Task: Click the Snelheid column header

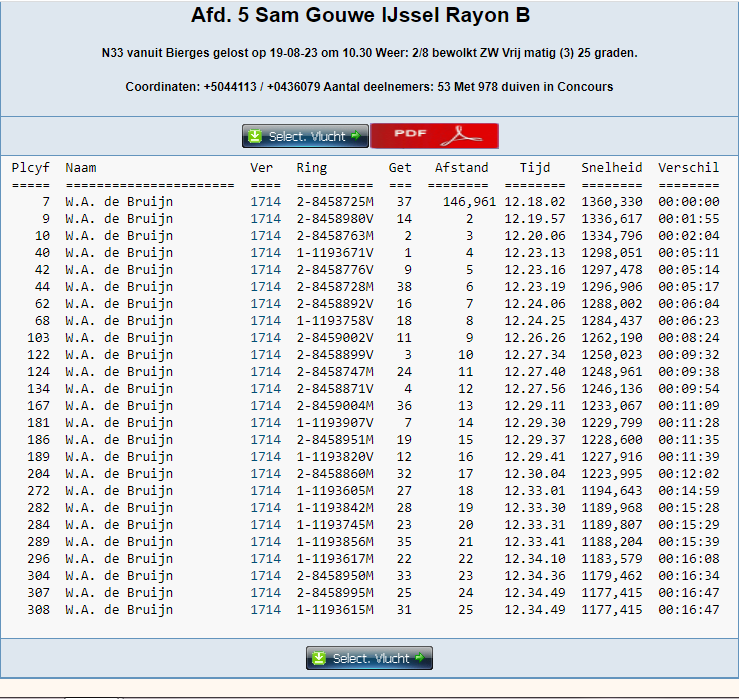Action: pos(612,168)
